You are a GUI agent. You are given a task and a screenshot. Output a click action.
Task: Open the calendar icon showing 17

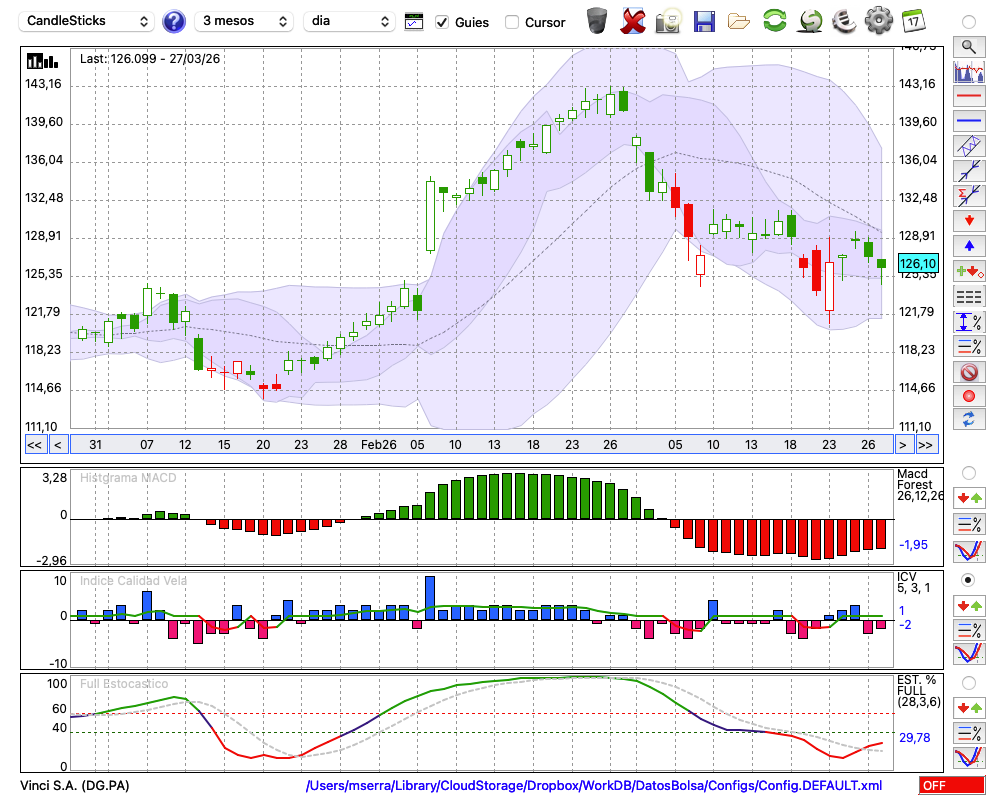(x=912, y=20)
